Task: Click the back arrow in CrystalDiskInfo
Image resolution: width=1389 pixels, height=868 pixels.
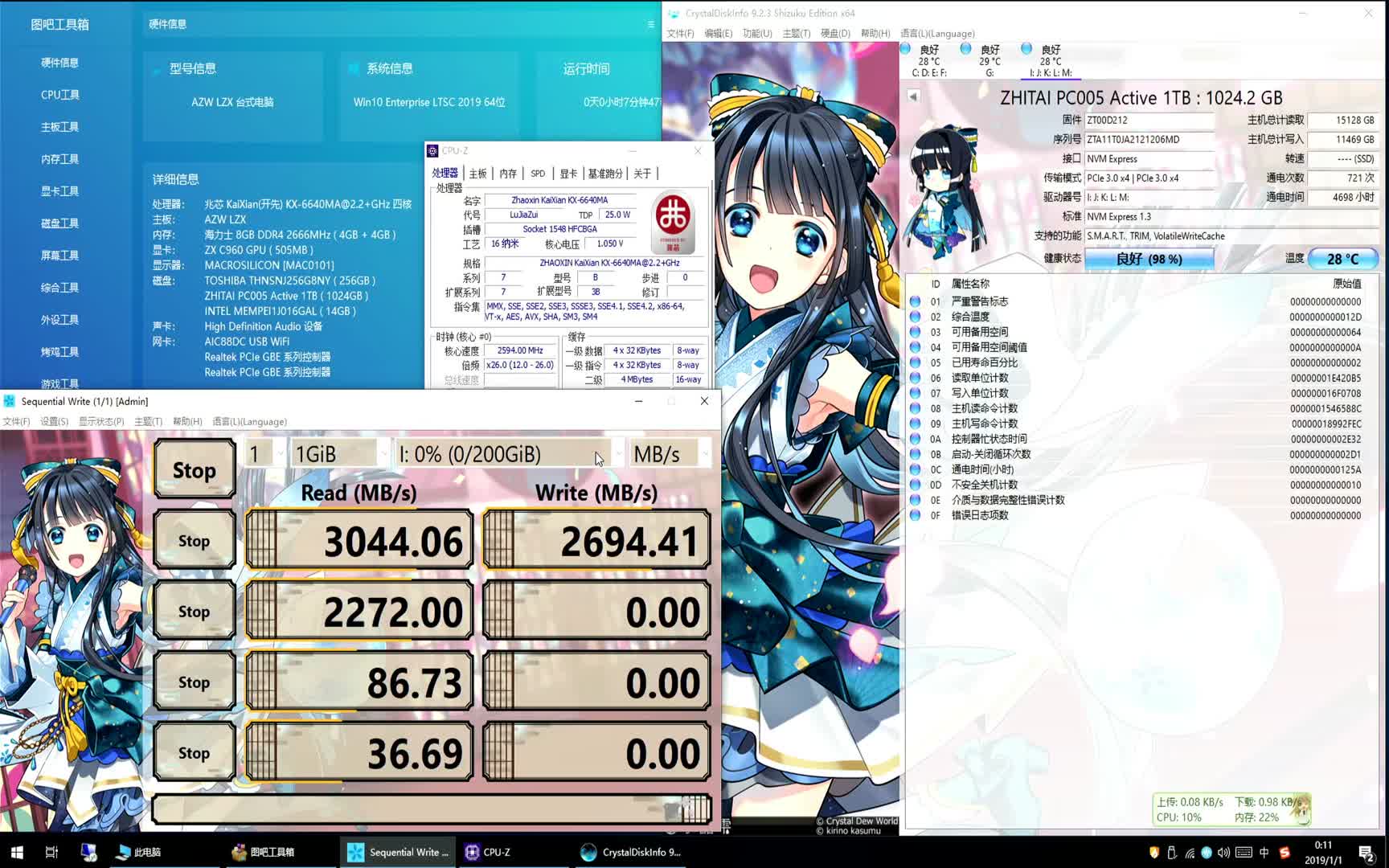Action: [913, 96]
